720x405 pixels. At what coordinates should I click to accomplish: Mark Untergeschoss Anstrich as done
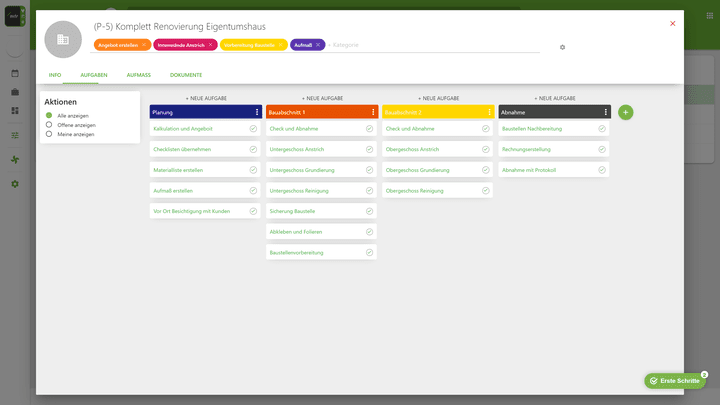[369, 149]
